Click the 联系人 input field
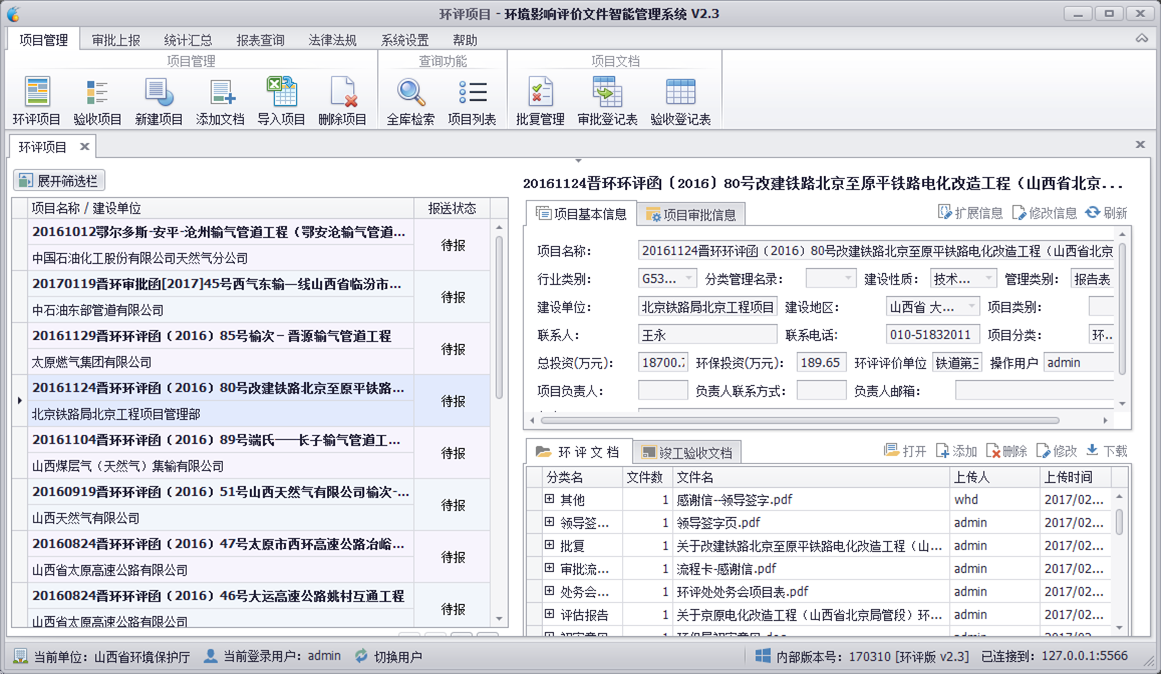This screenshot has height=674, width=1161. click(x=707, y=335)
